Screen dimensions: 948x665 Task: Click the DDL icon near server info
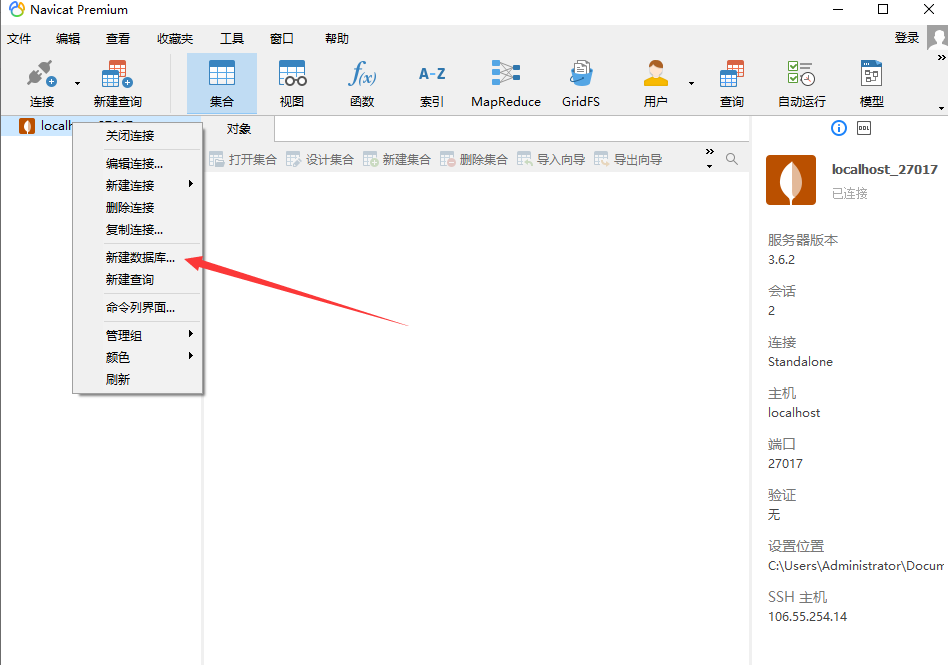click(863, 127)
